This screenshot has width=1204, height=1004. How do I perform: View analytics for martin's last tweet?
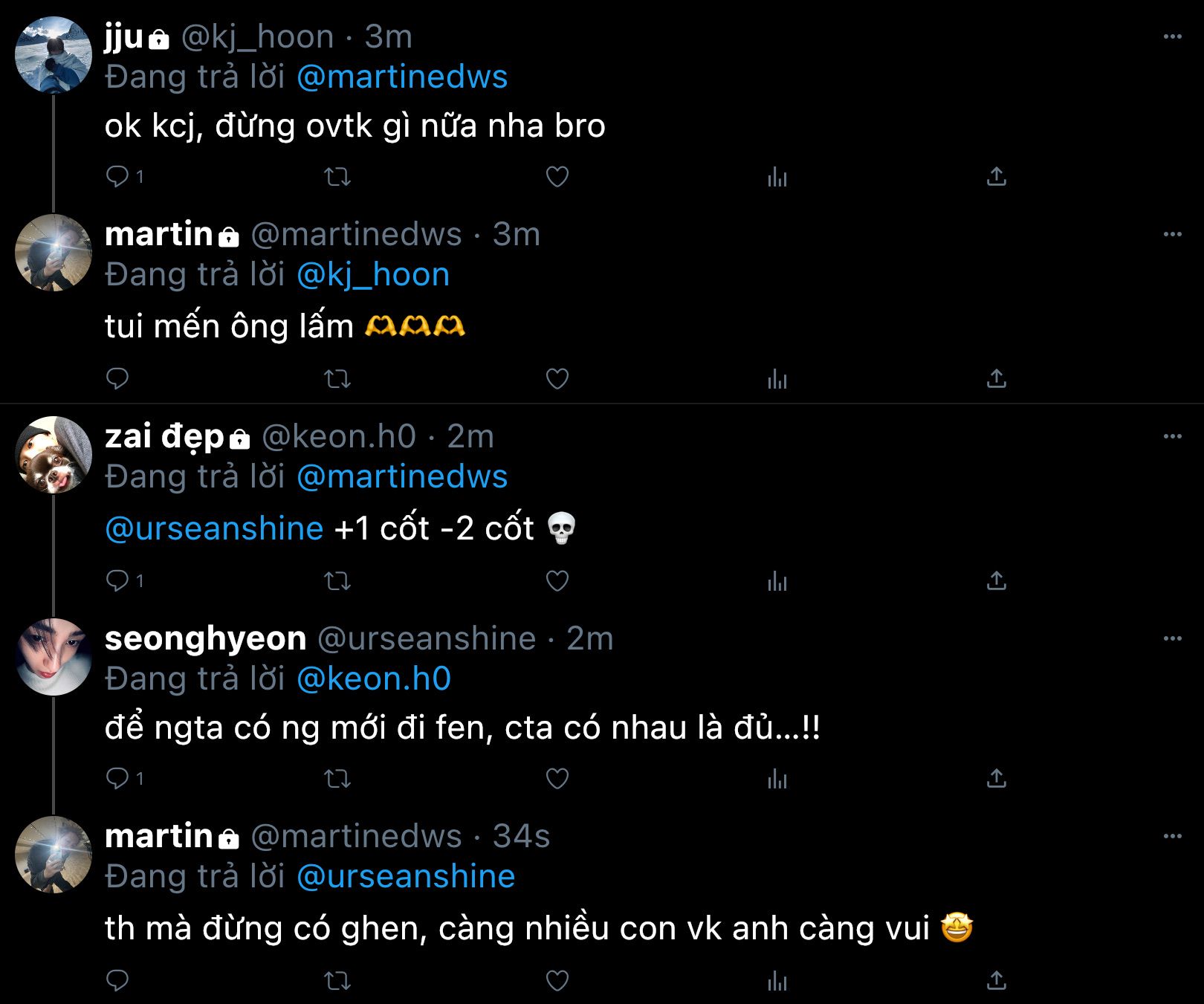pos(777,981)
